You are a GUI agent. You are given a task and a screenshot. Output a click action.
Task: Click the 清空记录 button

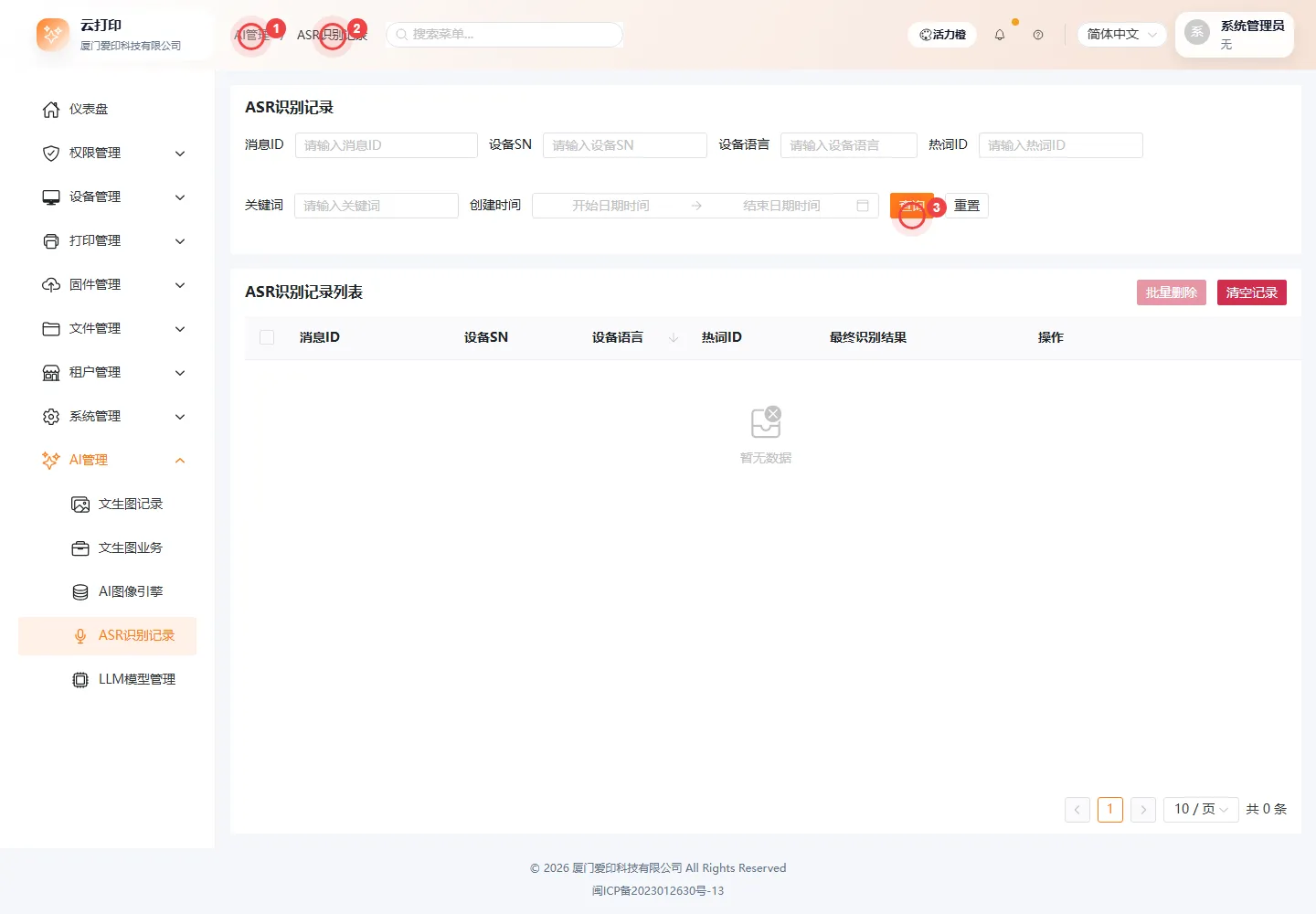click(x=1252, y=292)
